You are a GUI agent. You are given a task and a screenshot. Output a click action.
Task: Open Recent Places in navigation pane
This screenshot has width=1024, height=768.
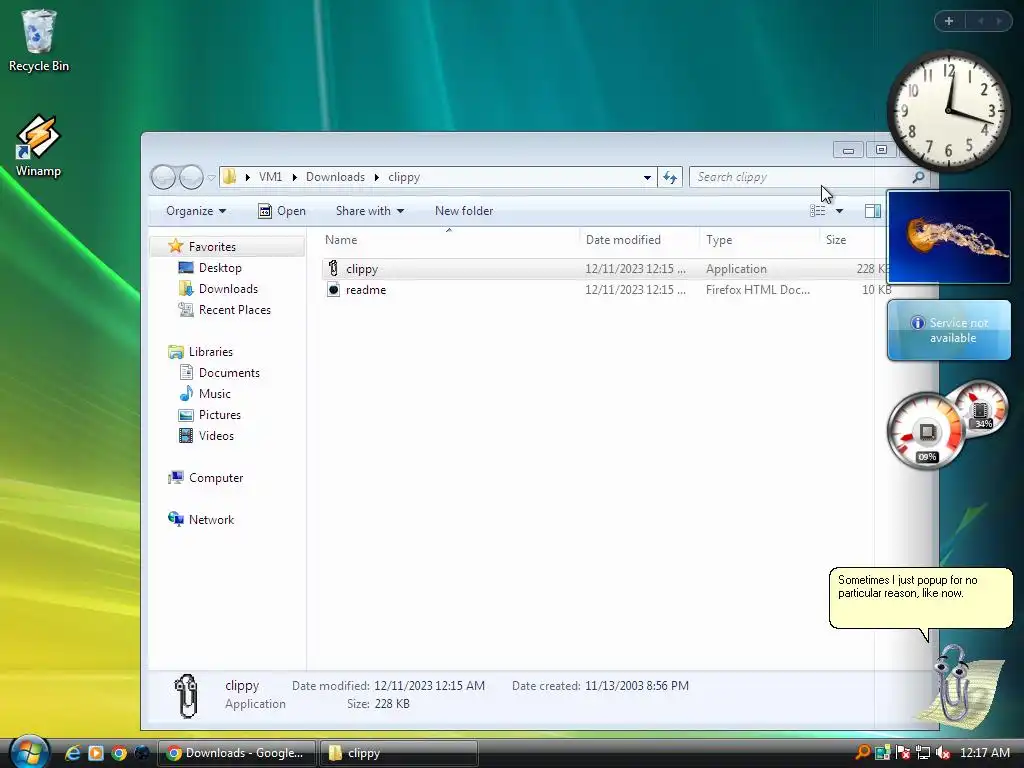point(234,310)
